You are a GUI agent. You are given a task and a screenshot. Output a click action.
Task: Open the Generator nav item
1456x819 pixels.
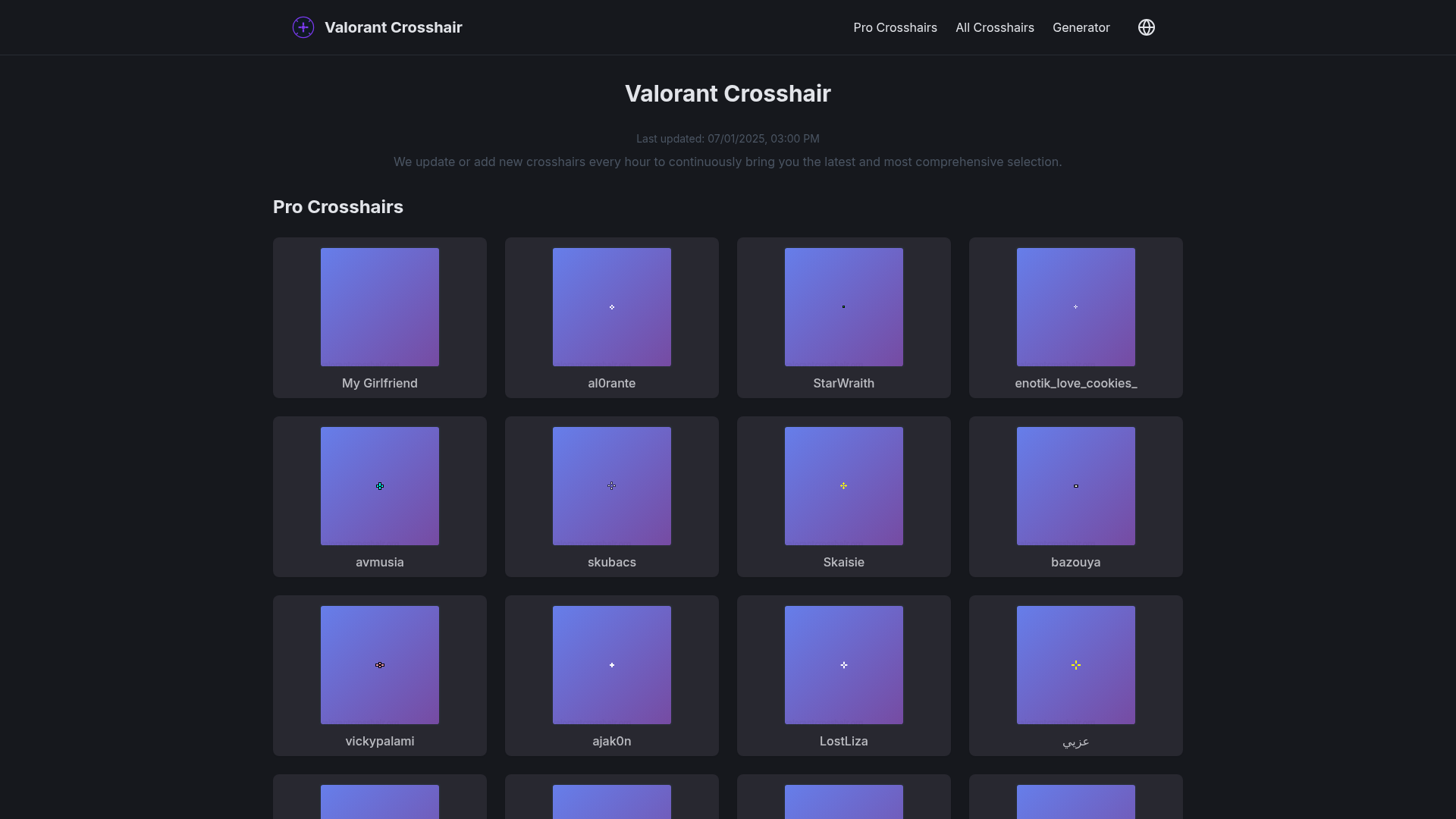[1081, 27]
